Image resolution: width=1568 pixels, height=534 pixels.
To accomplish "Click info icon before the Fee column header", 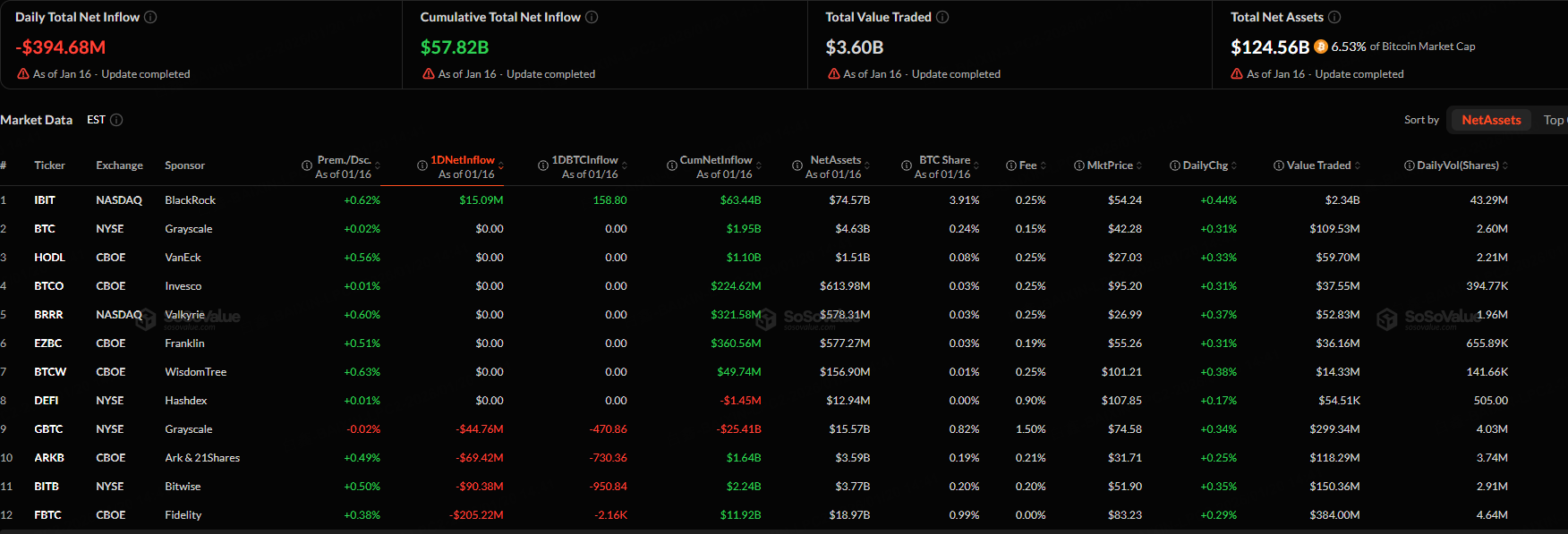I will click(x=1011, y=165).
